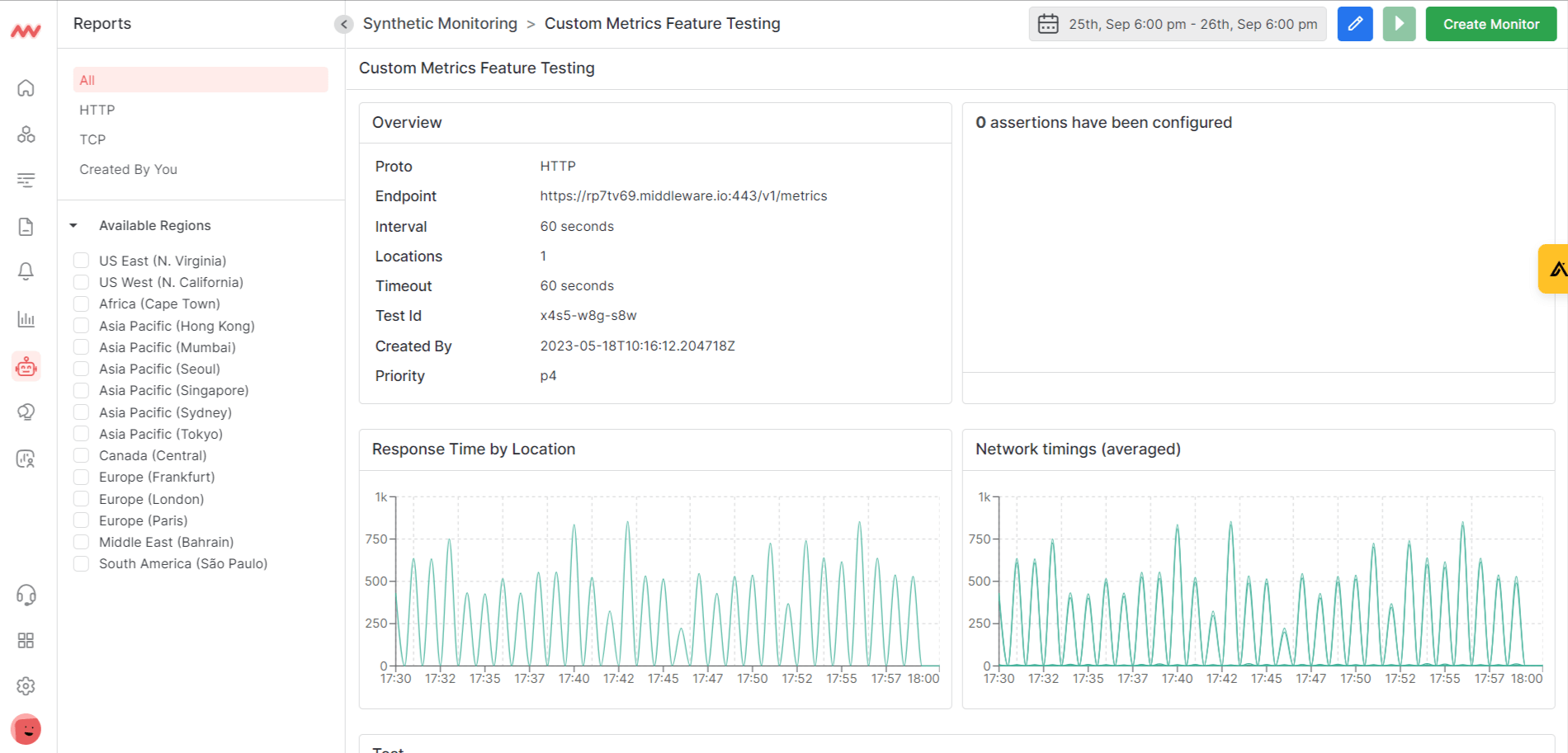Open the Synthetic Monitoring robot icon
The height and width of the screenshot is (753, 1568).
pos(26,366)
